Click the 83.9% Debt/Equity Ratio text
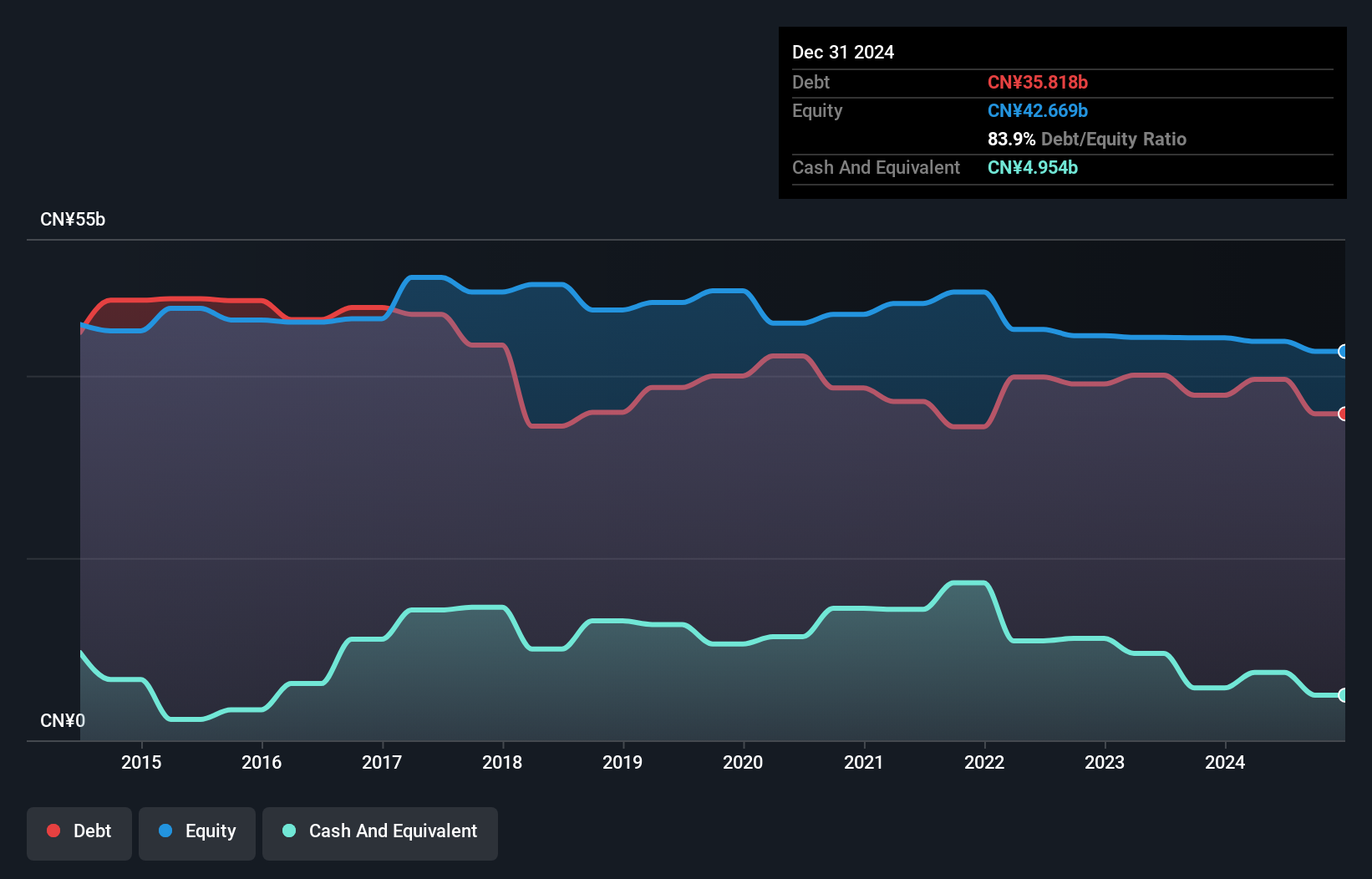 (1087, 139)
